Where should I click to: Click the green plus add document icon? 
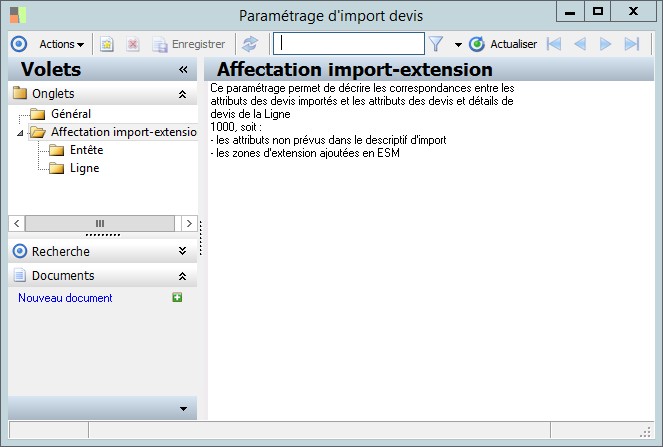click(177, 297)
